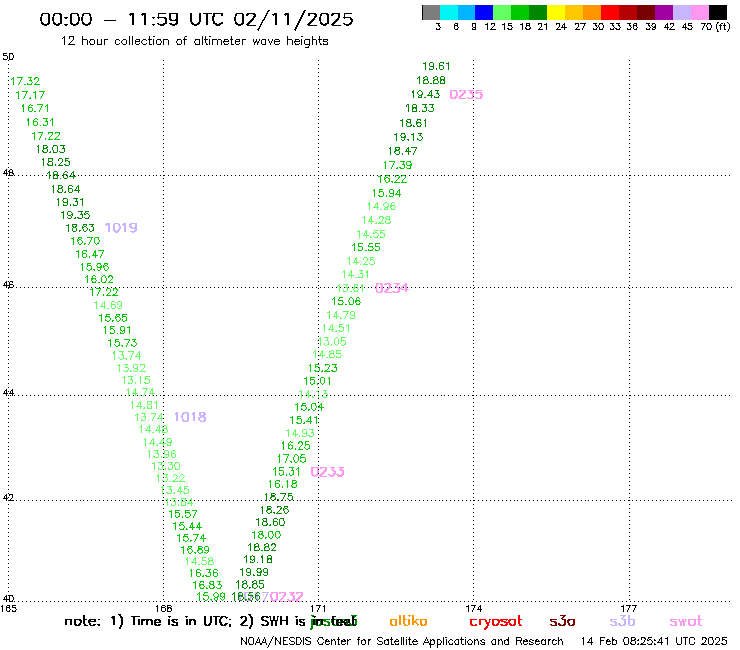Click the pass time label '0234'
This screenshot has width=740, height=650.
click(392, 288)
